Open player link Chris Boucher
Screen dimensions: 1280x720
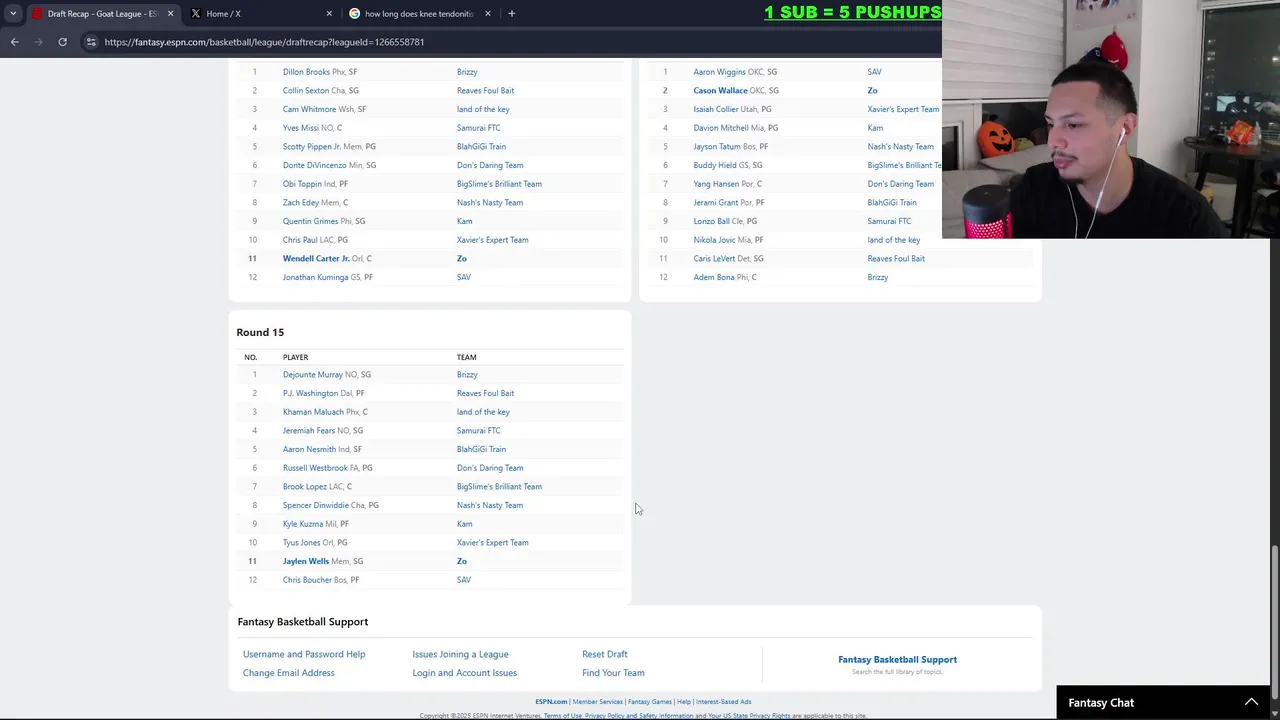click(x=307, y=580)
